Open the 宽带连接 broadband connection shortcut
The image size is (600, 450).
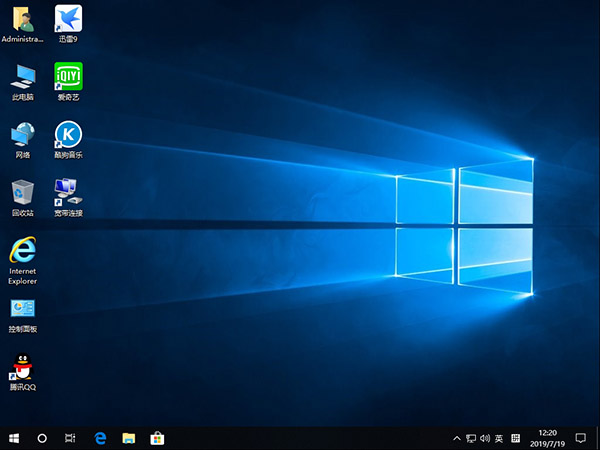[68, 198]
